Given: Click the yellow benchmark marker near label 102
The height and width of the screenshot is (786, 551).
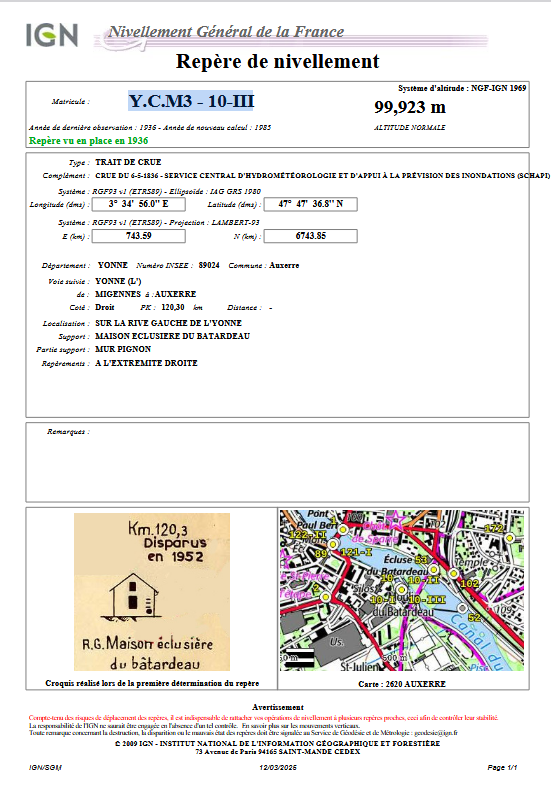Looking at the screenshot, I should tap(454, 573).
